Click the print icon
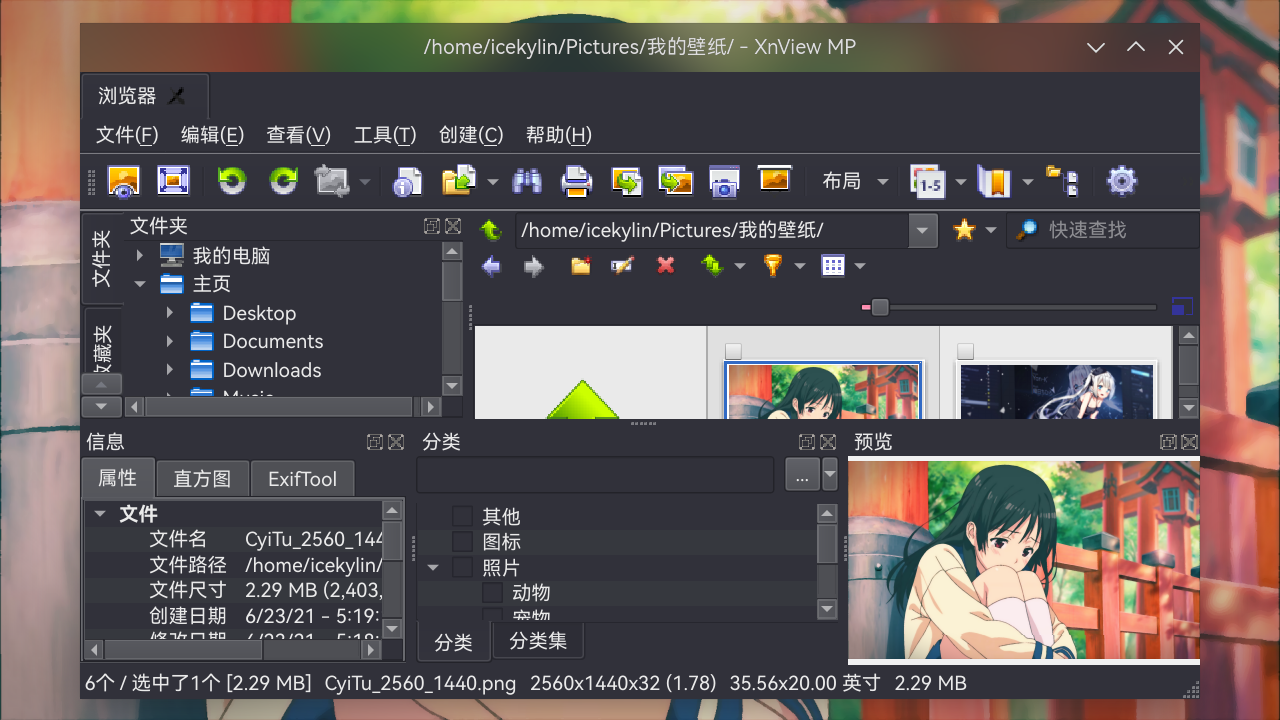Screen dimensions: 1280x720 click(577, 180)
